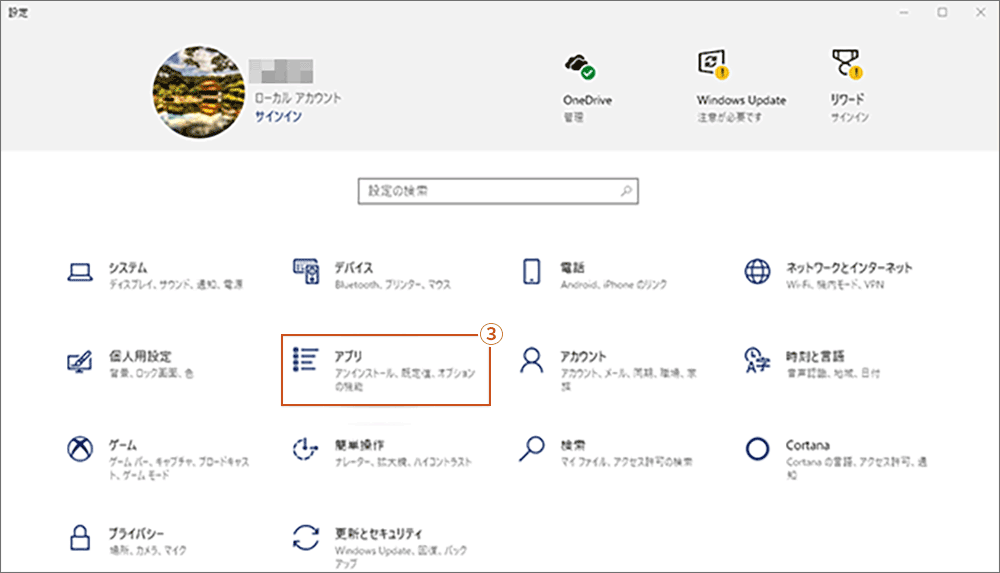Click the ディスプレイ、サウンド、通知、電源 description

click(176, 285)
